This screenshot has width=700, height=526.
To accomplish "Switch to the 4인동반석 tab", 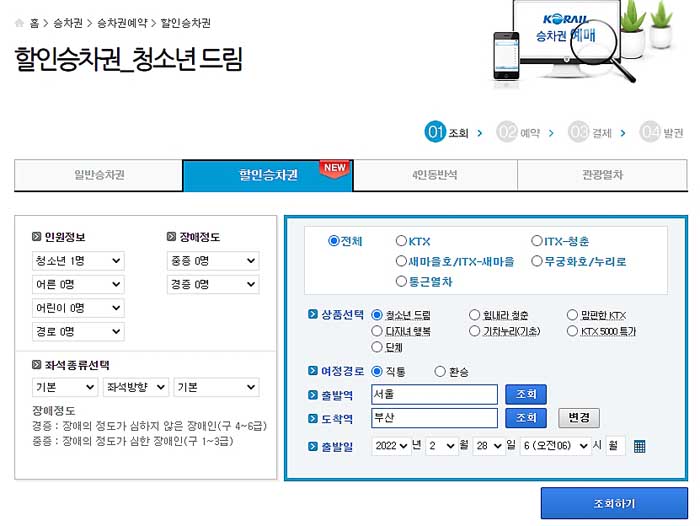I will click(435, 175).
